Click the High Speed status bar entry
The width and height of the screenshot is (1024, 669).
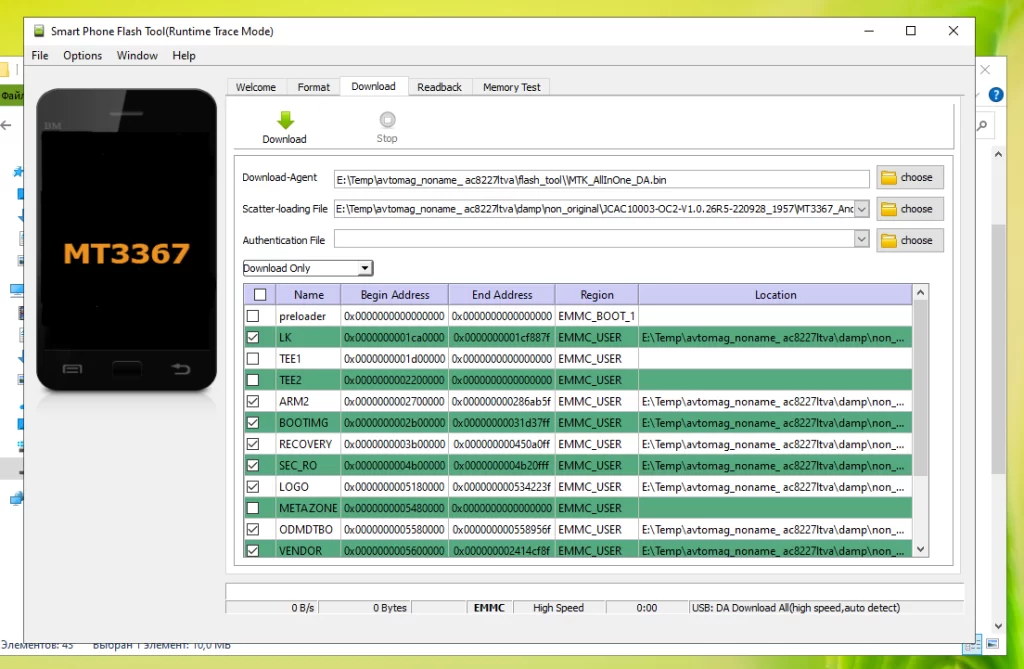point(558,608)
